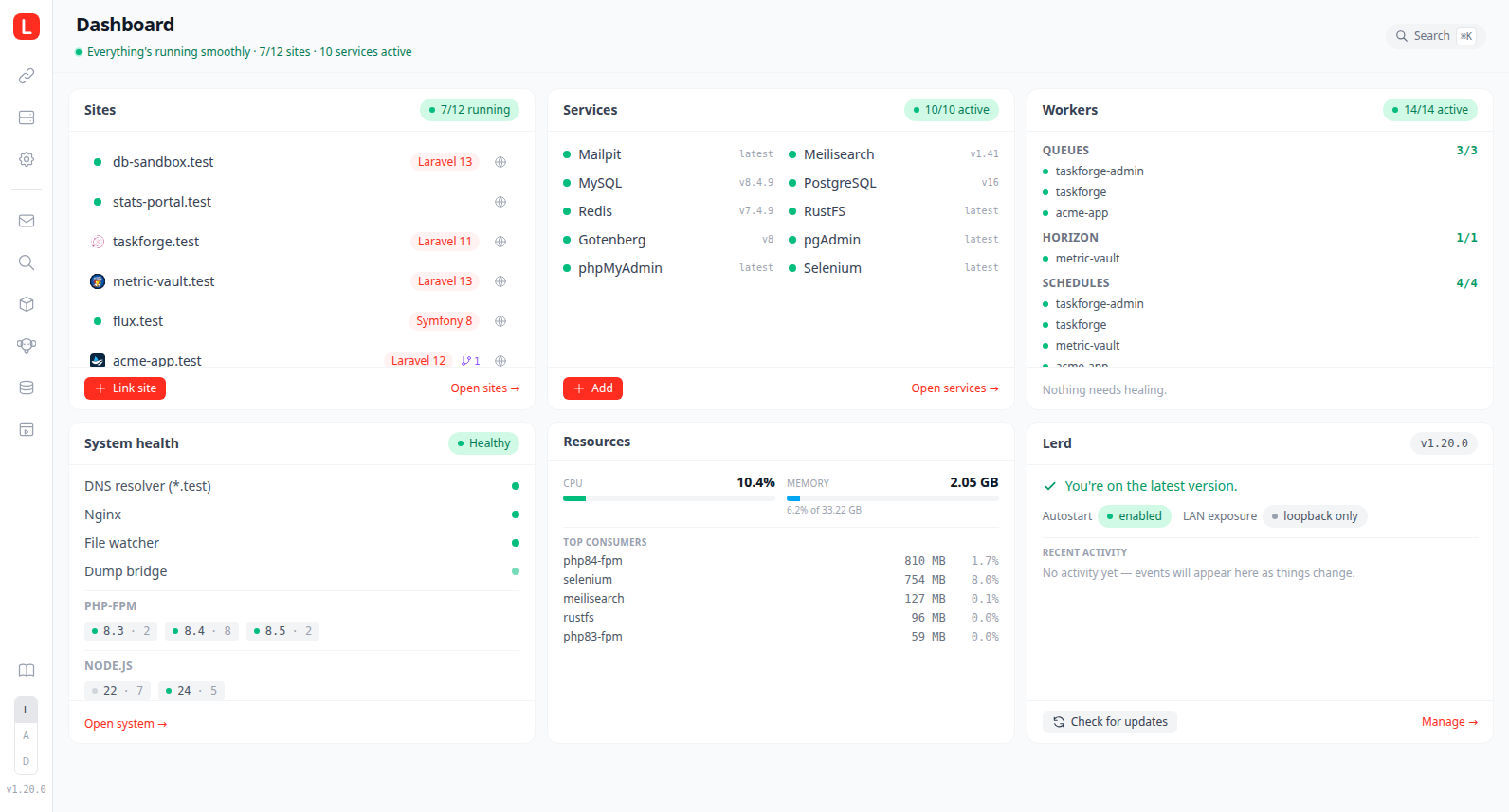1509x812 pixels.
Task: Select the A theme option in sidebar
Action: click(27, 735)
